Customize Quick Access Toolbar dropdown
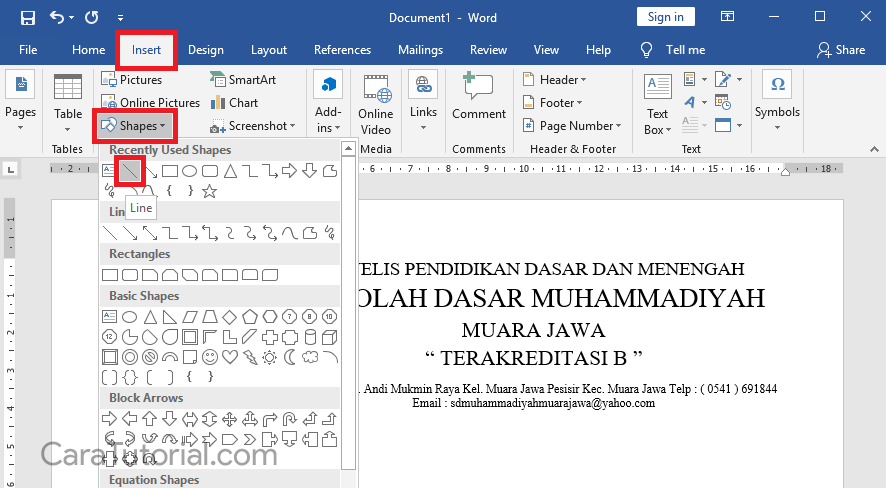The width and height of the screenshot is (886, 488). 120,18
